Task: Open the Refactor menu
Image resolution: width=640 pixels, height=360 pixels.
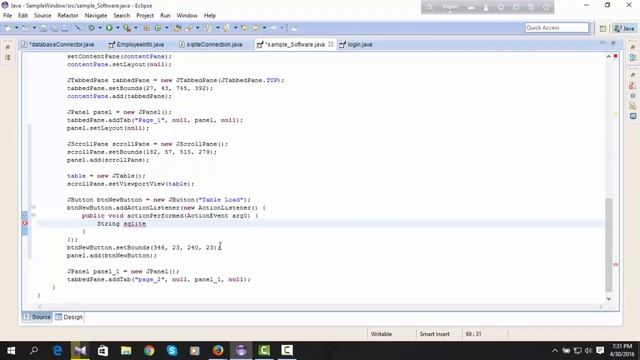Action: pyautogui.click(x=68, y=16)
